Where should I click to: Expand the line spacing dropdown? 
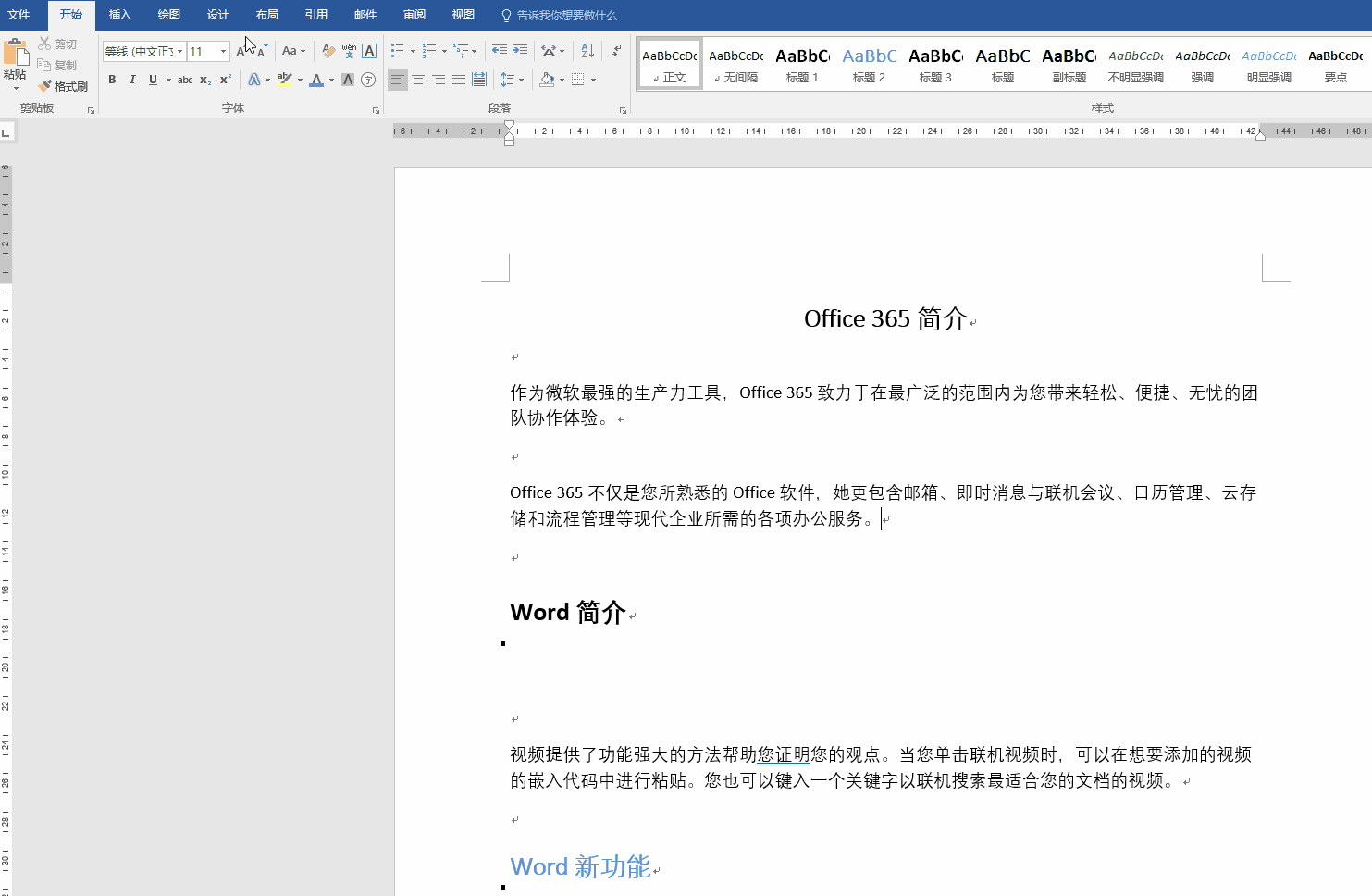coord(521,80)
